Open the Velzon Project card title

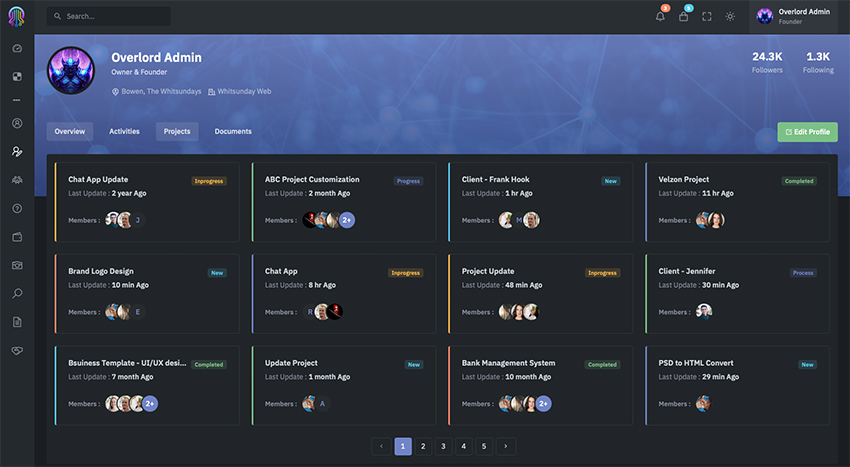[x=684, y=179]
